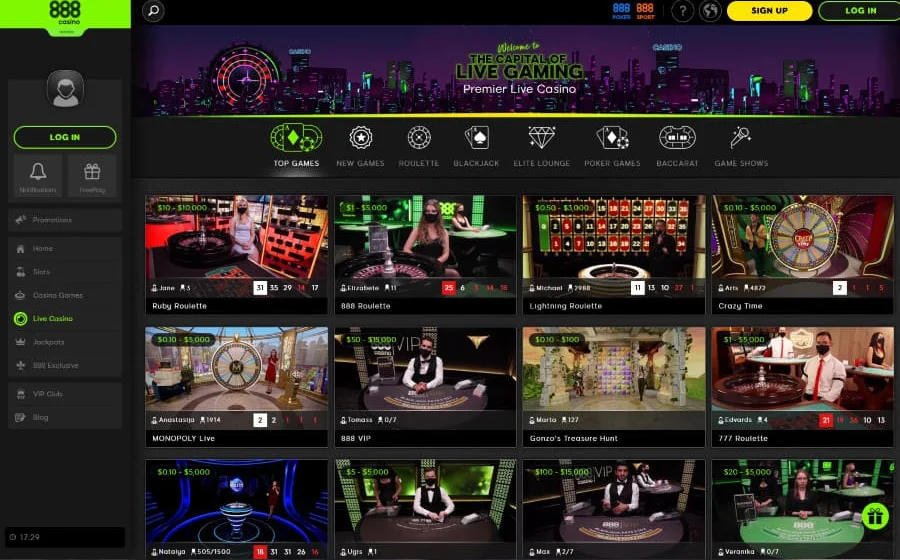Open Promotions in the sidebar
The image size is (900, 560).
pyautogui.click(x=65, y=220)
